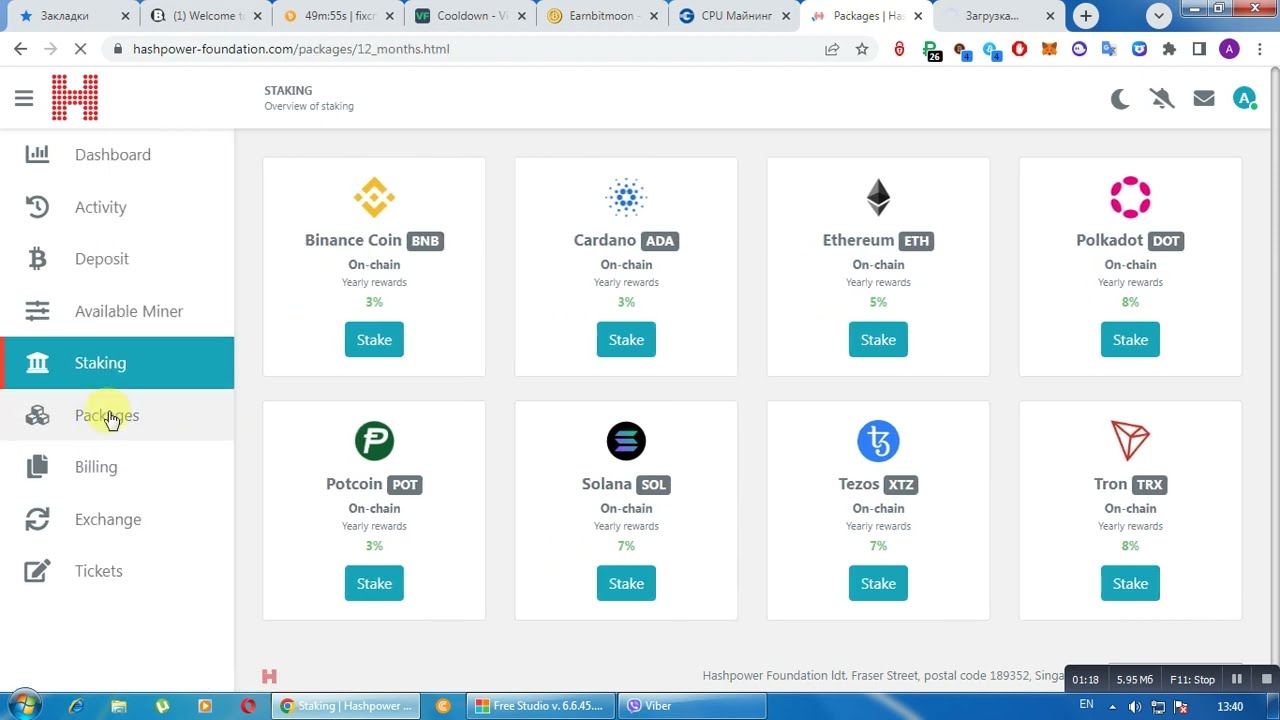Stop page loading in browser toolbar
This screenshot has width=1280, height=720.
click(80, 49)
